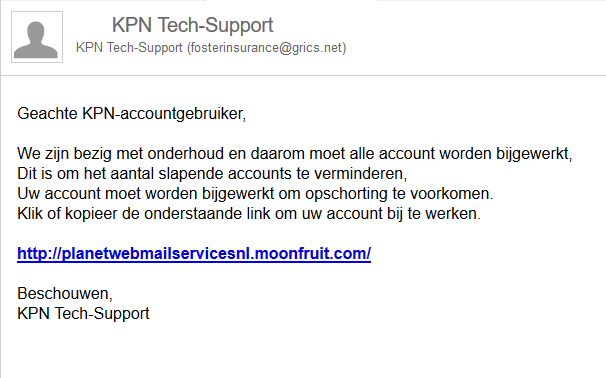This screenshot has height=378, width=606.
Task: Click the large KPN Tech-Support sender heading
Action: [192, 26]
